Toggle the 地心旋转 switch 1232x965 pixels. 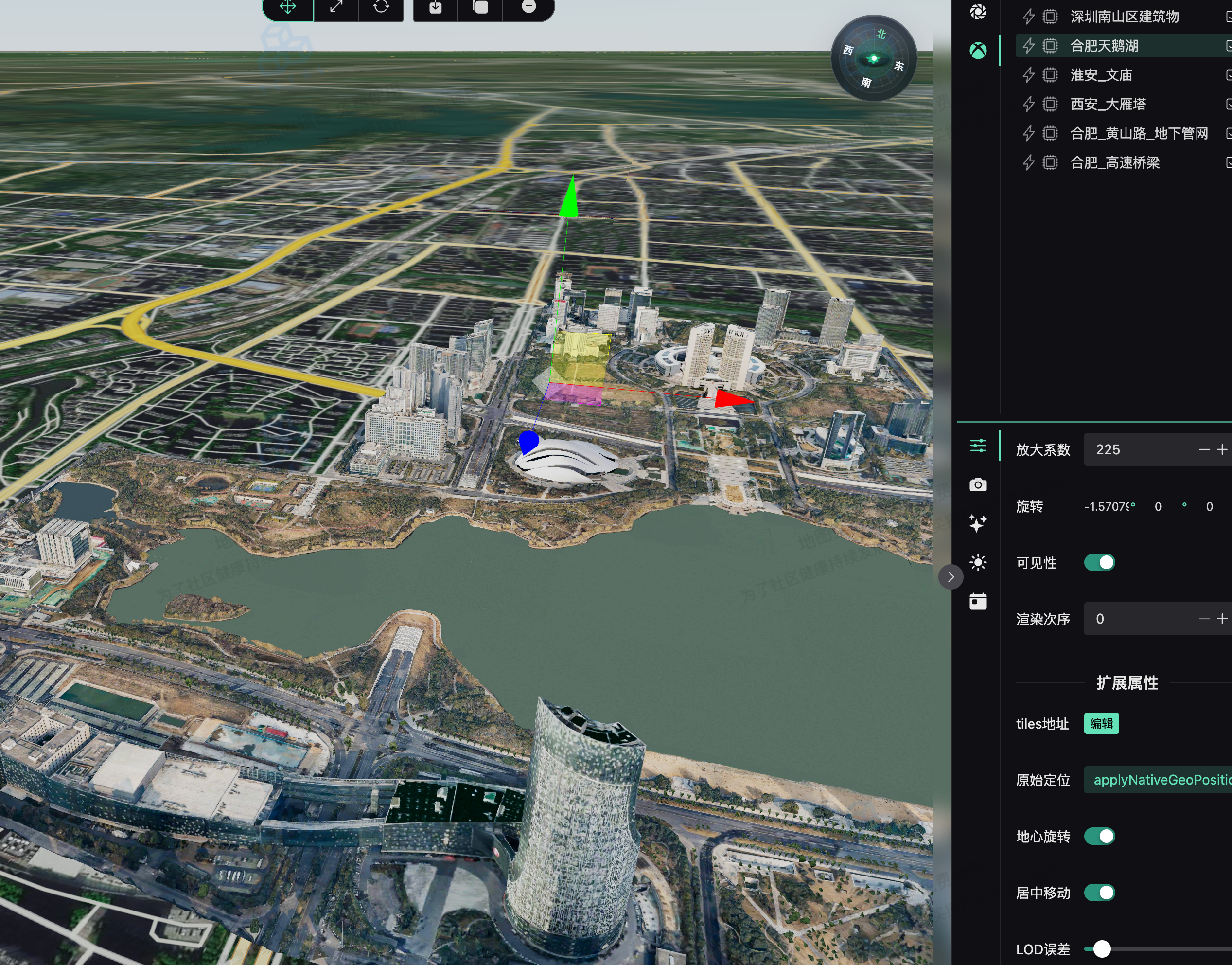click(1099, 836)
